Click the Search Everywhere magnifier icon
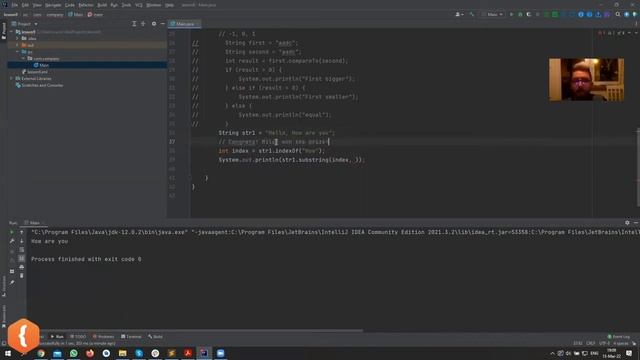The width and height of the screenshot is (640, 360). pyautogui.click(x=618, y=14)
